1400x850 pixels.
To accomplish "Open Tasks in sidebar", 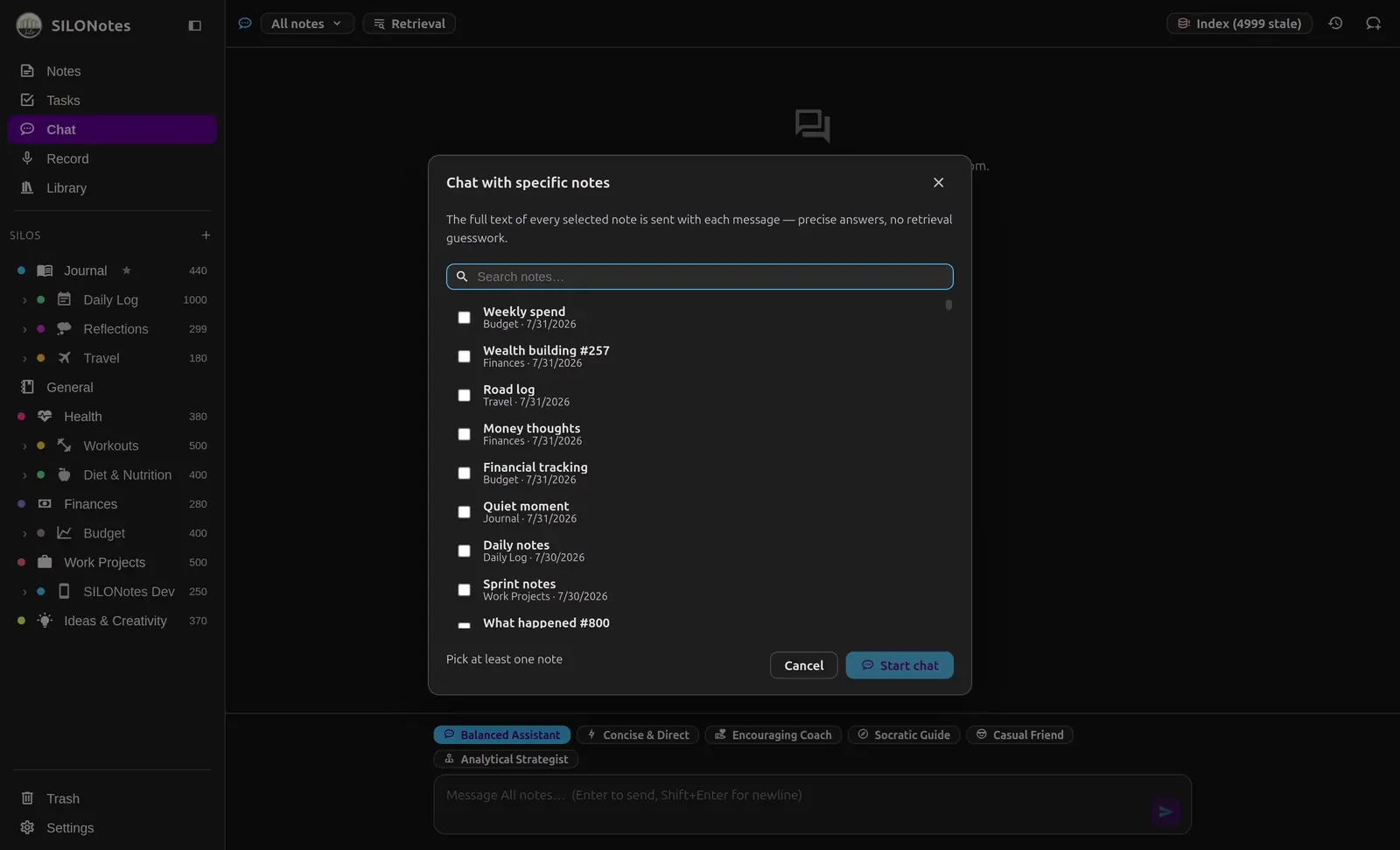I will 112,100.
